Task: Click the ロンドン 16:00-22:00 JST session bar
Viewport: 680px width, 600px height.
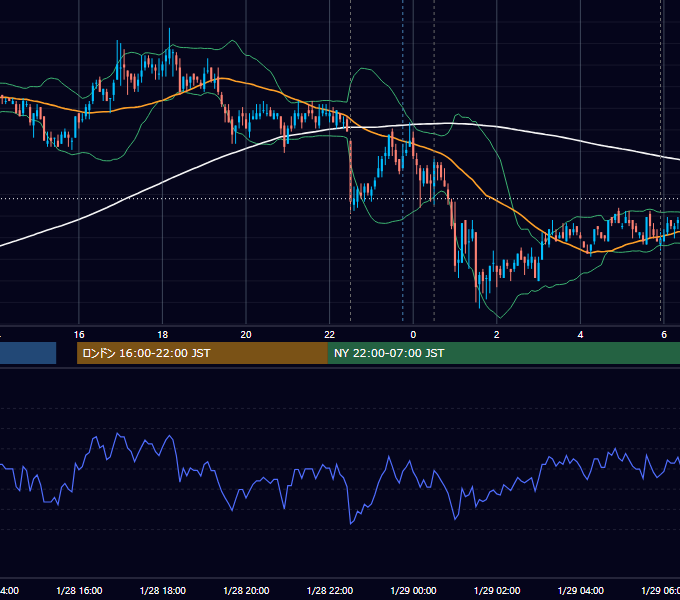Action: tap(202, 353)
